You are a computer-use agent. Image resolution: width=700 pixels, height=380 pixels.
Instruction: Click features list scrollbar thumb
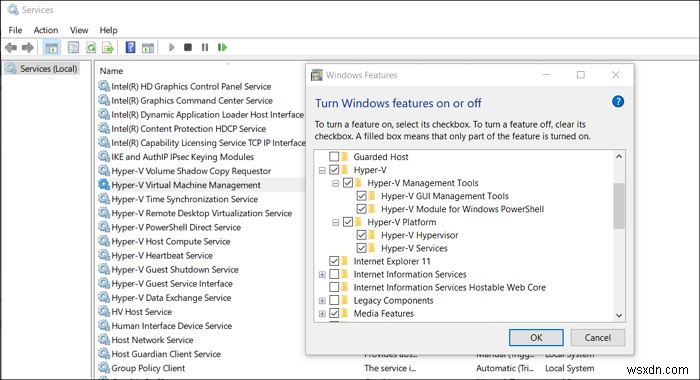click(x=619, y=206)
